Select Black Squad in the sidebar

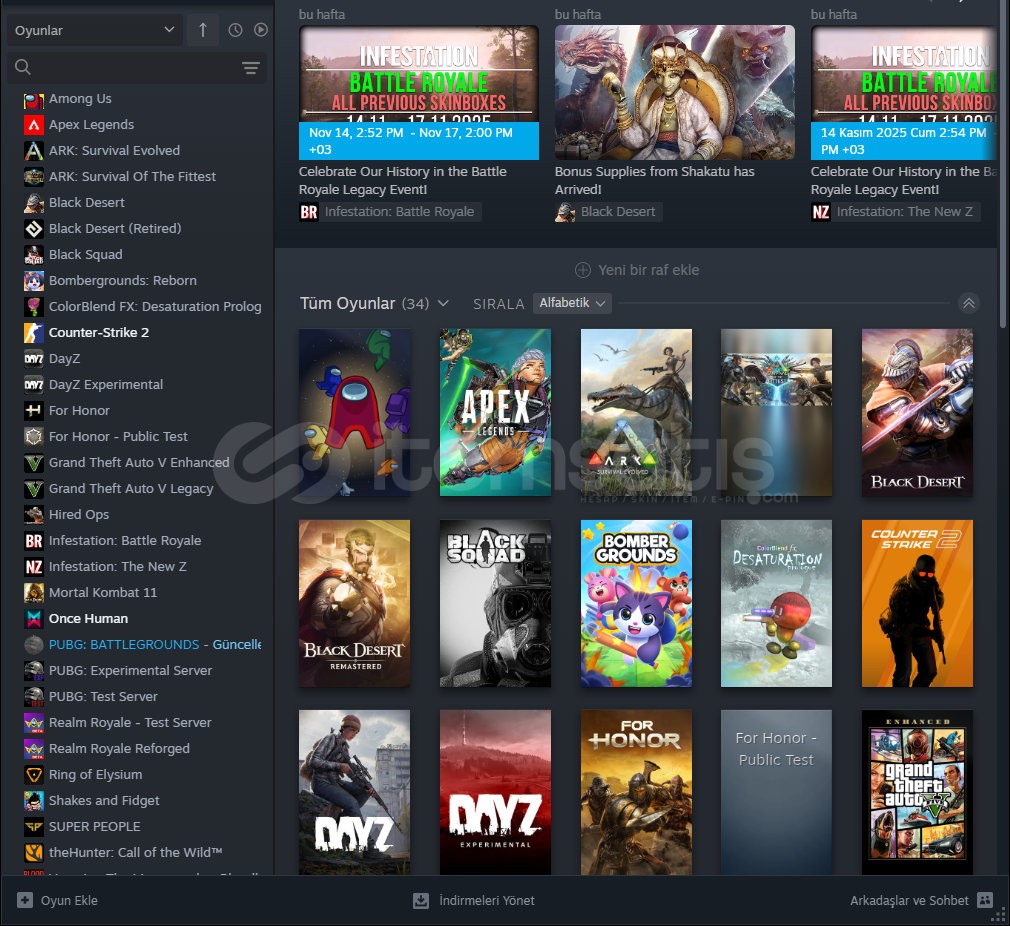85,254
